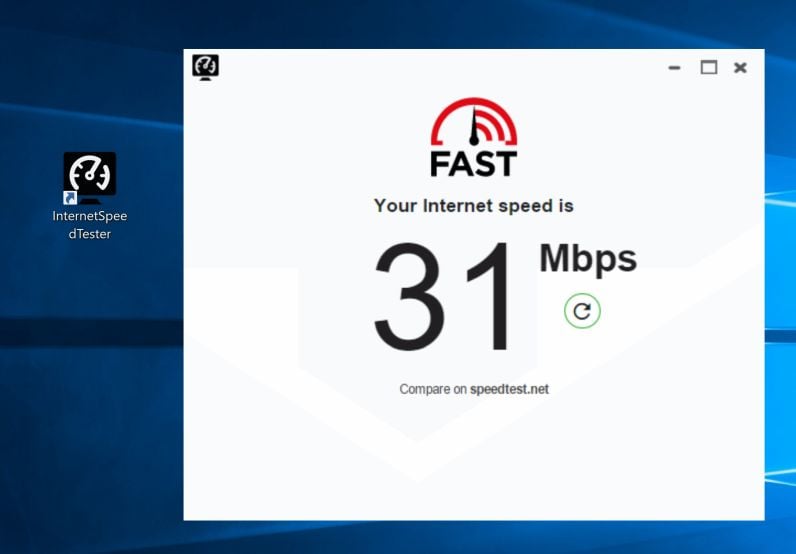Minimize the speed tester window
Viewport: 796px width, 554px height.
[x=674, y=68]
